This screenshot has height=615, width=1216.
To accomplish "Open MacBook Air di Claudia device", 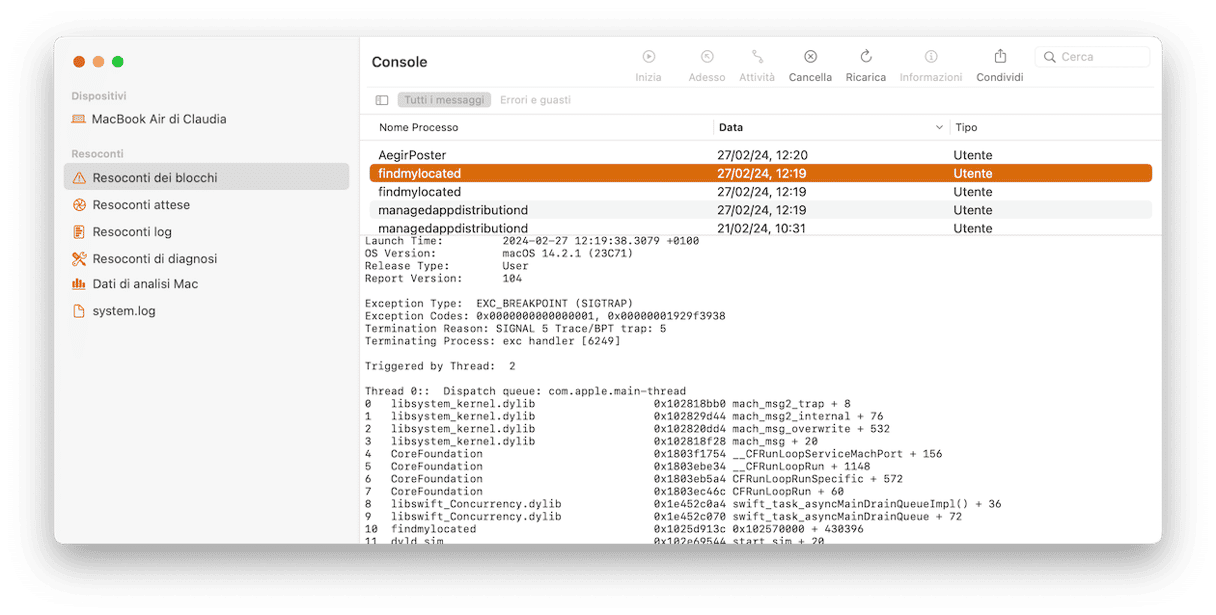I will pyautogui.click(x=159, y=119).
